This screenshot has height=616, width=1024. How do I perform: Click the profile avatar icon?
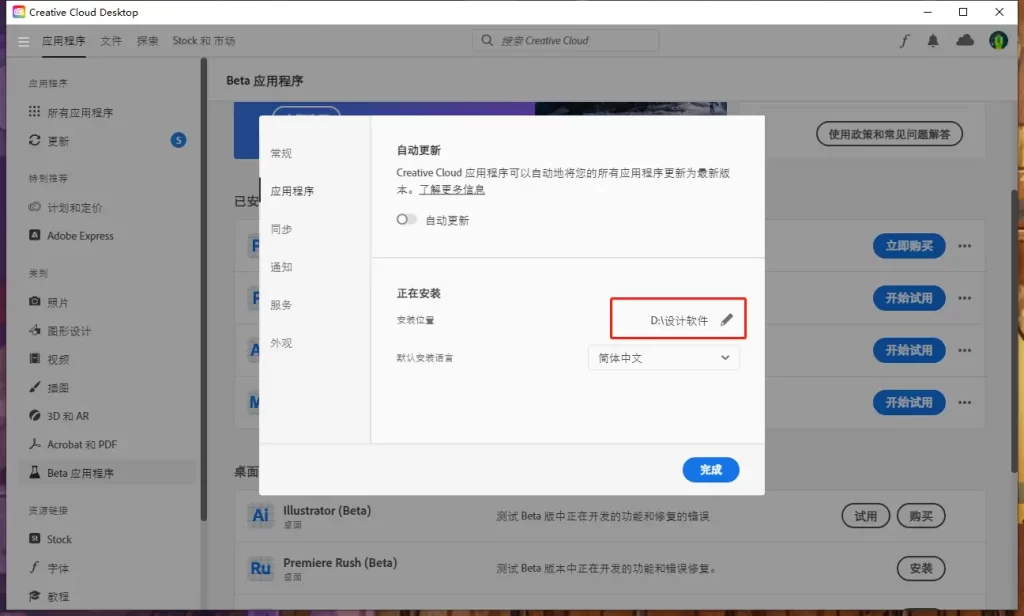pos(997,40)
